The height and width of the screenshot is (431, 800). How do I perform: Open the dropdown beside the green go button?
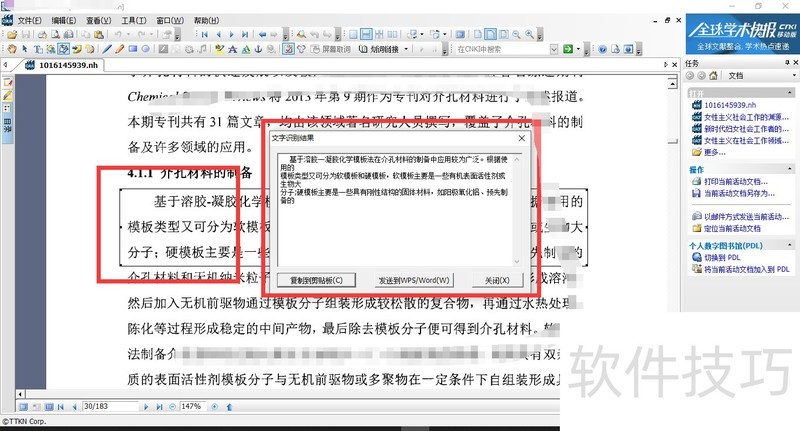coord(578,49)
